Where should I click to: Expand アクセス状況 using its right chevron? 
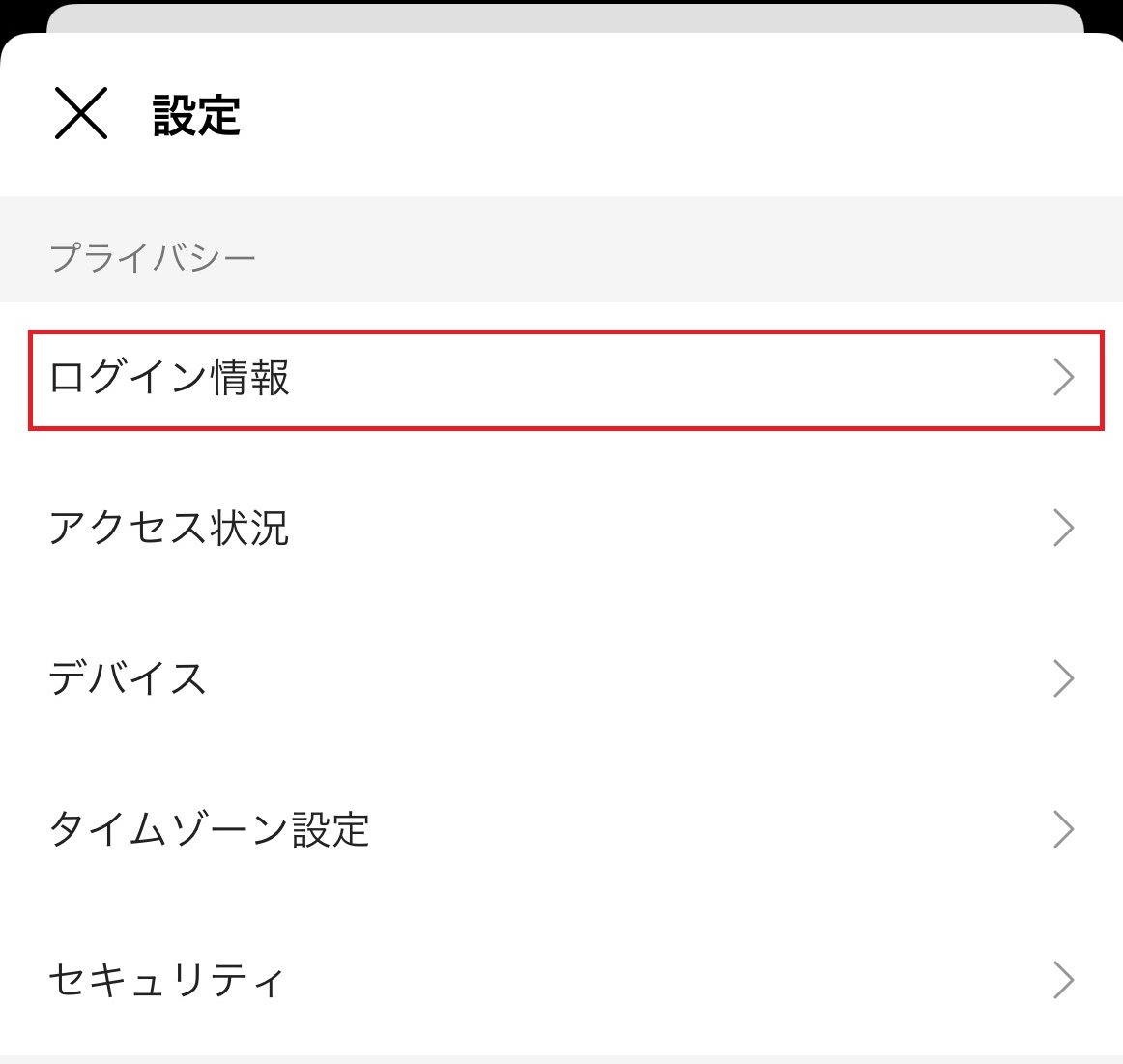coord(1063,529)
